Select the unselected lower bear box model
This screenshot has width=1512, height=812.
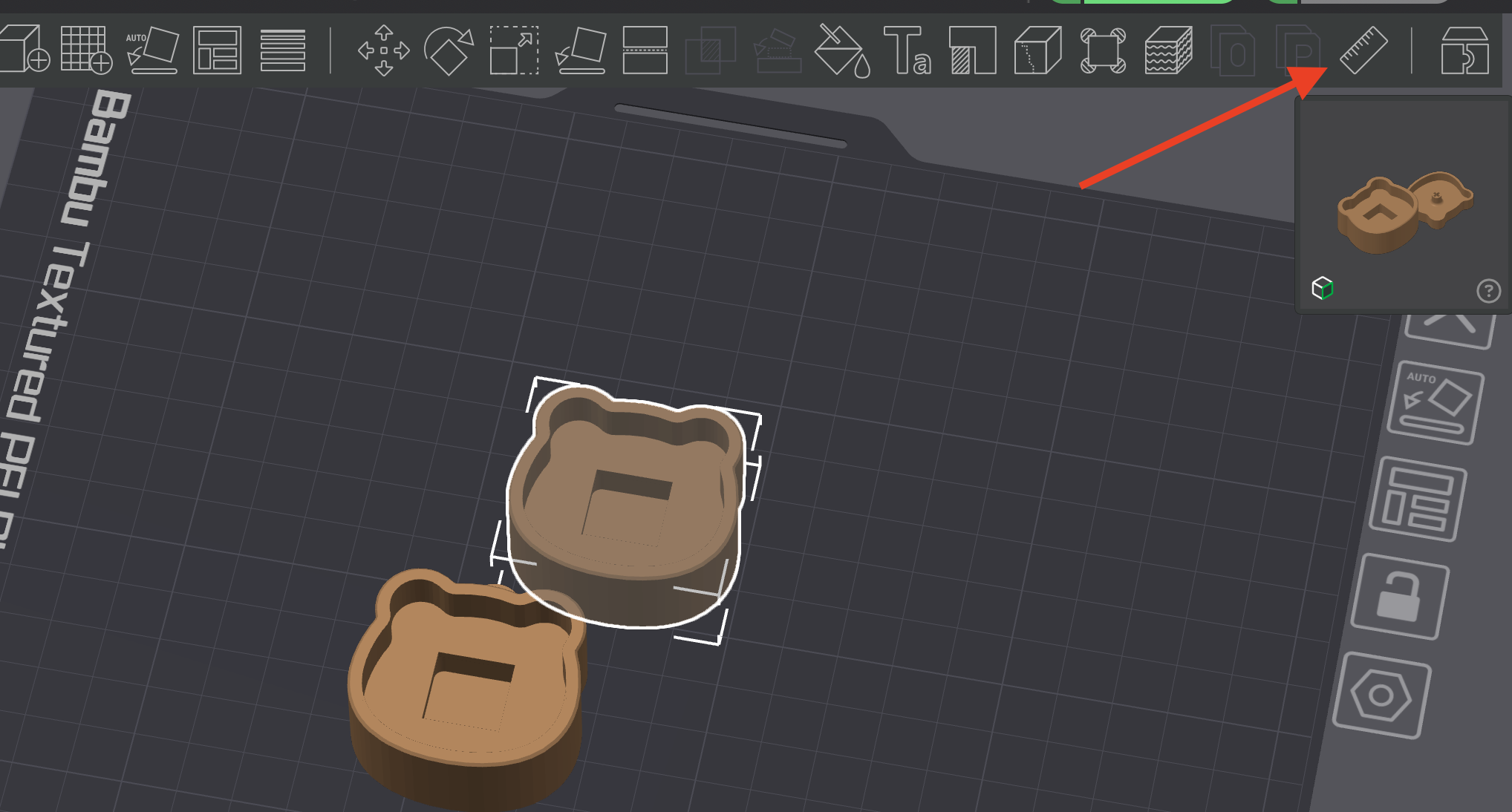point(466,690)
